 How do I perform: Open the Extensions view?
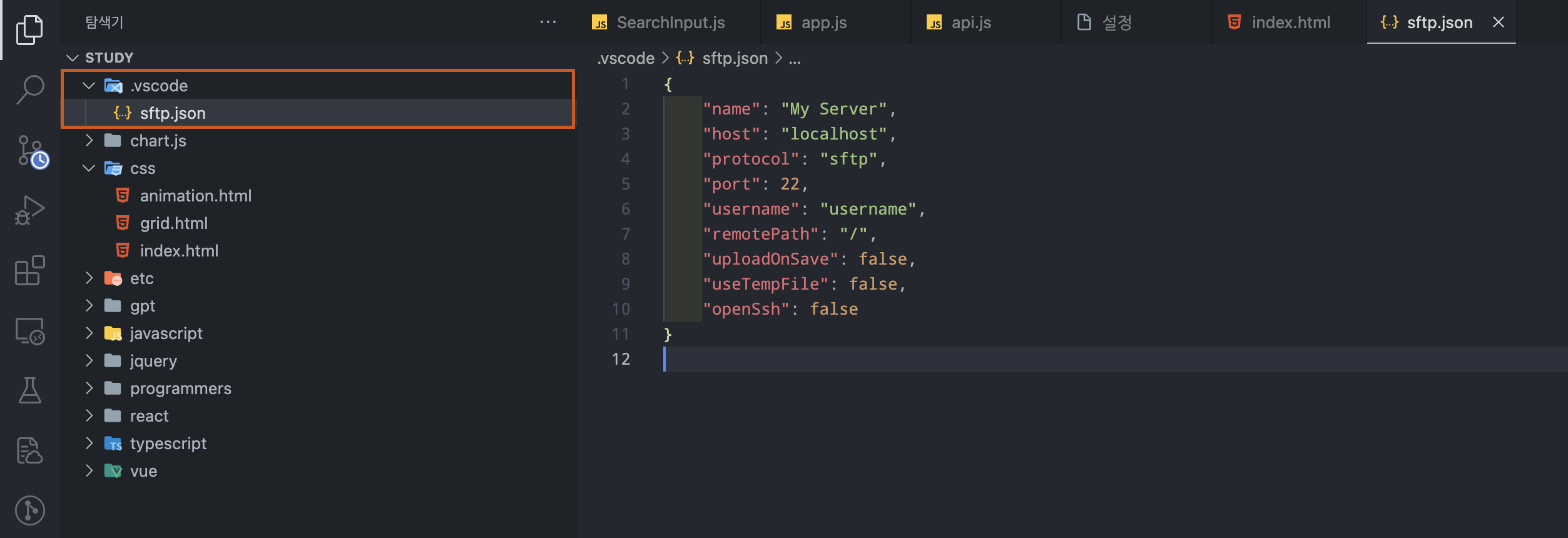(x=29, y=270)
